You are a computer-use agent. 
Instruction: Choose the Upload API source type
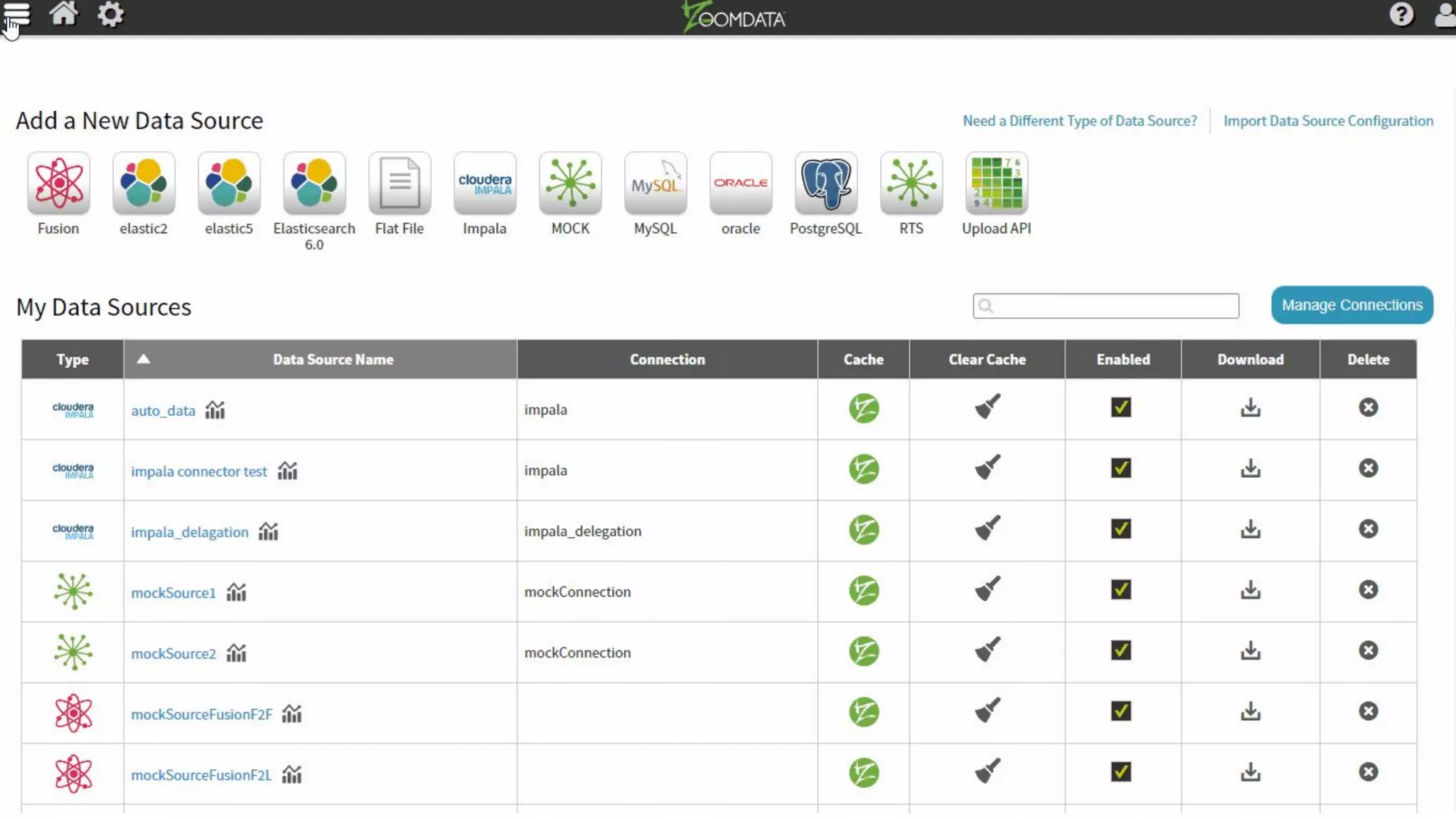coord(996,183)
